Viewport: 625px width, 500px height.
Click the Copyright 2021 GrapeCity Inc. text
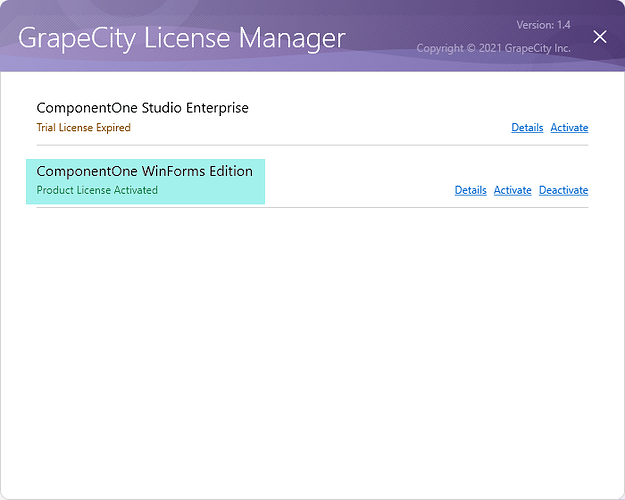tap(493, 49)
